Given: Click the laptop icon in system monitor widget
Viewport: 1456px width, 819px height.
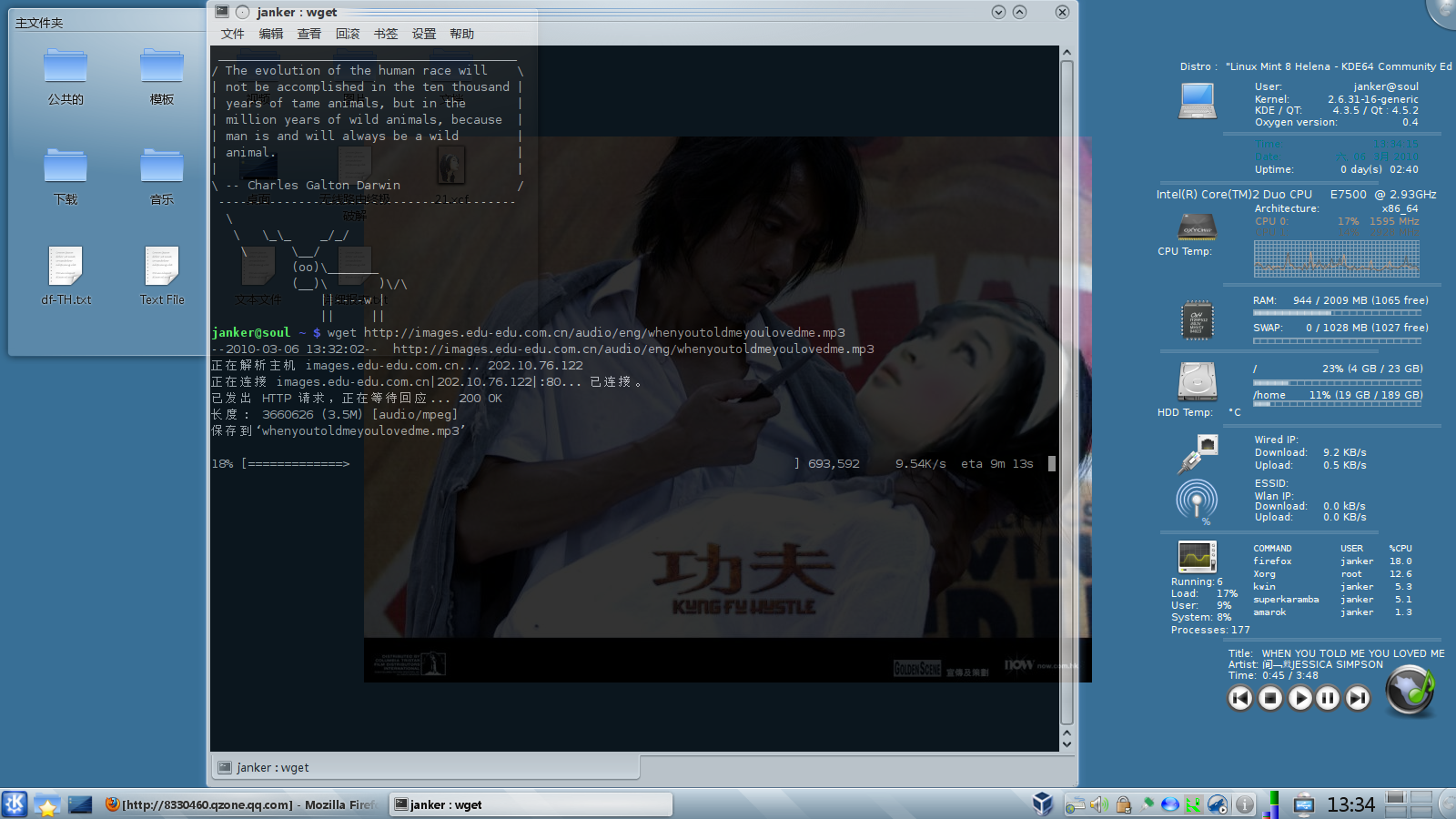Looking at the screenshot, I should point(1198,101).
